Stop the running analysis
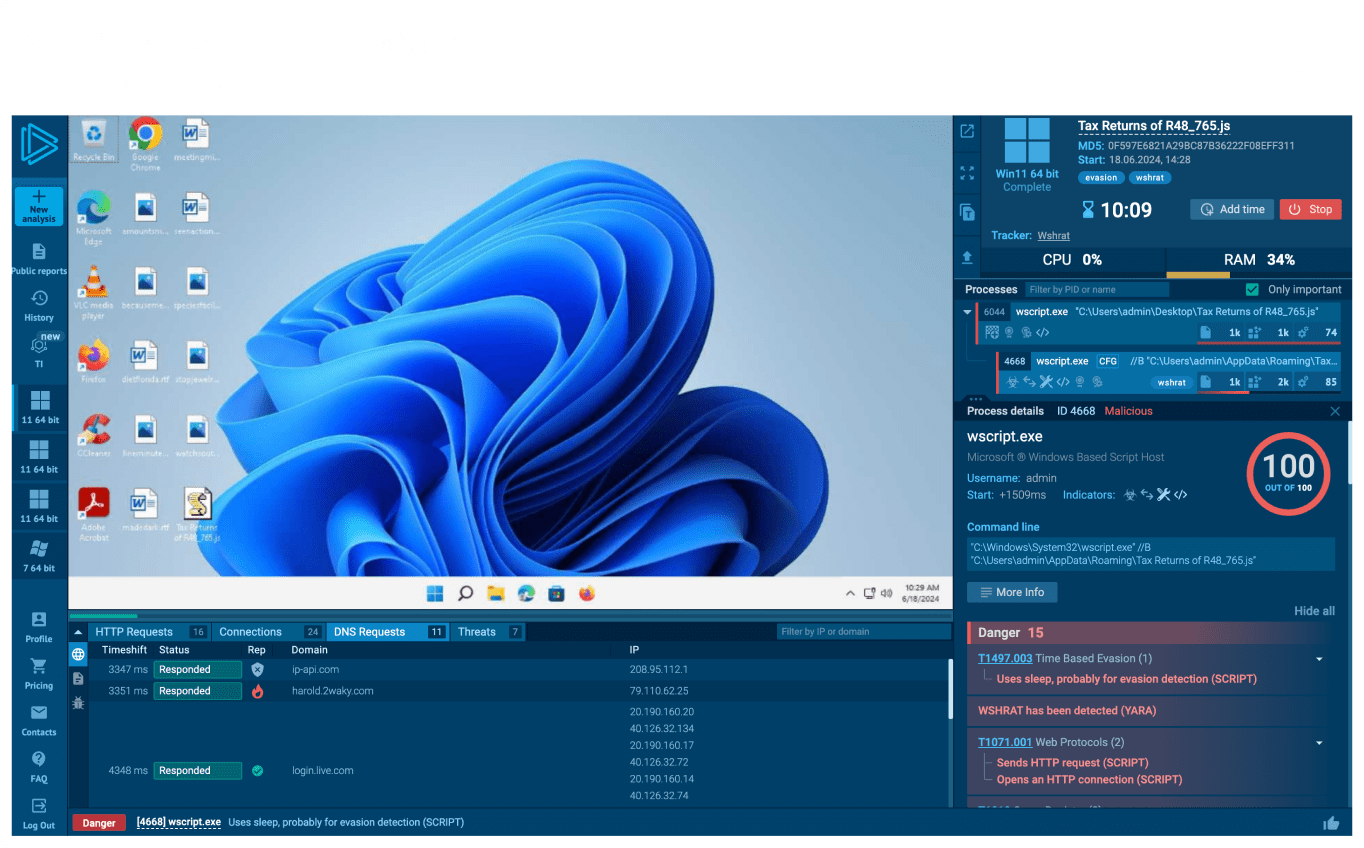The image size is (1364, 848). point(1310,209)
